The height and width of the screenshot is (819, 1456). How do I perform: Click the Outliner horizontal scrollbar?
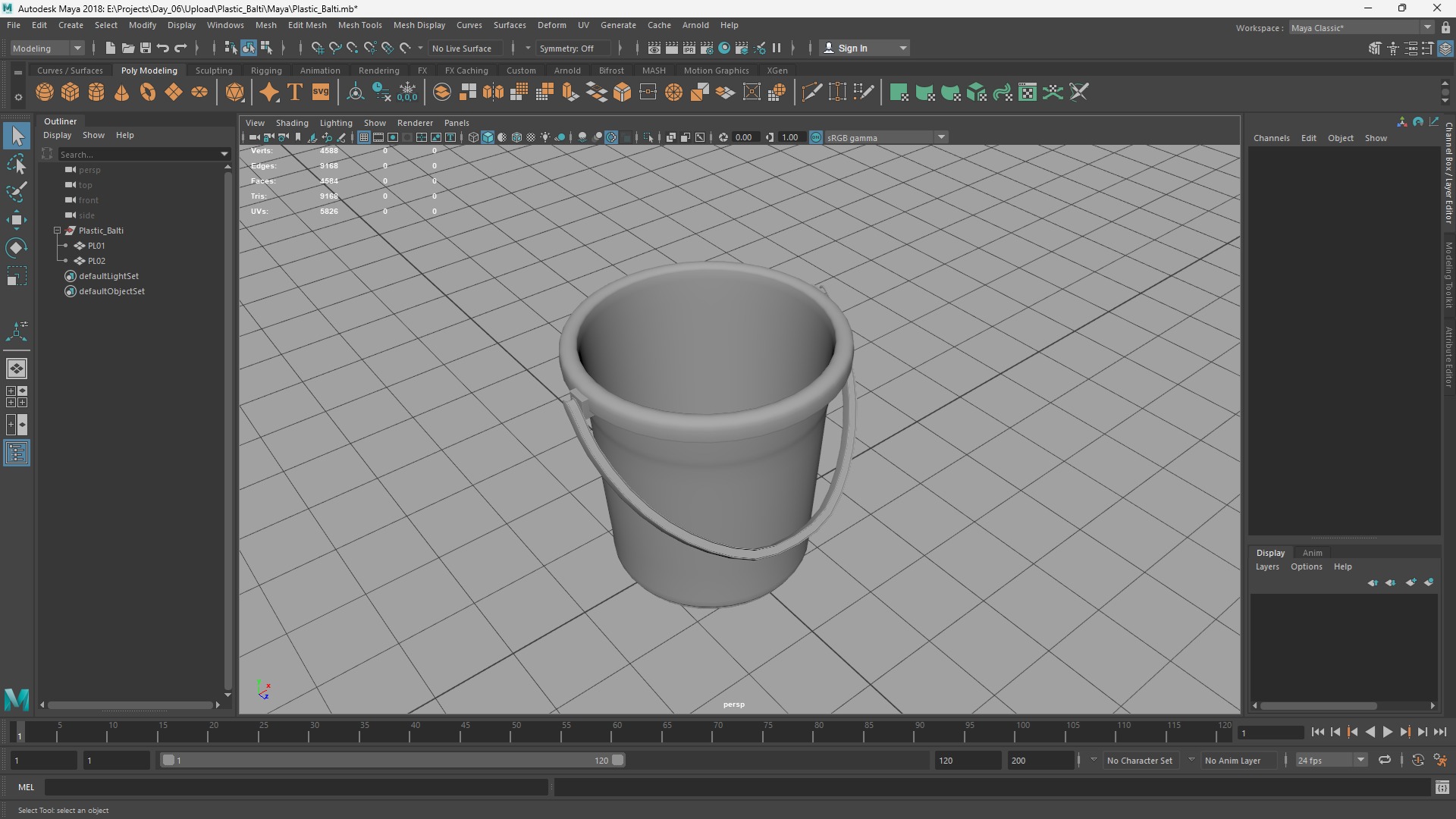tap(130, 704)
